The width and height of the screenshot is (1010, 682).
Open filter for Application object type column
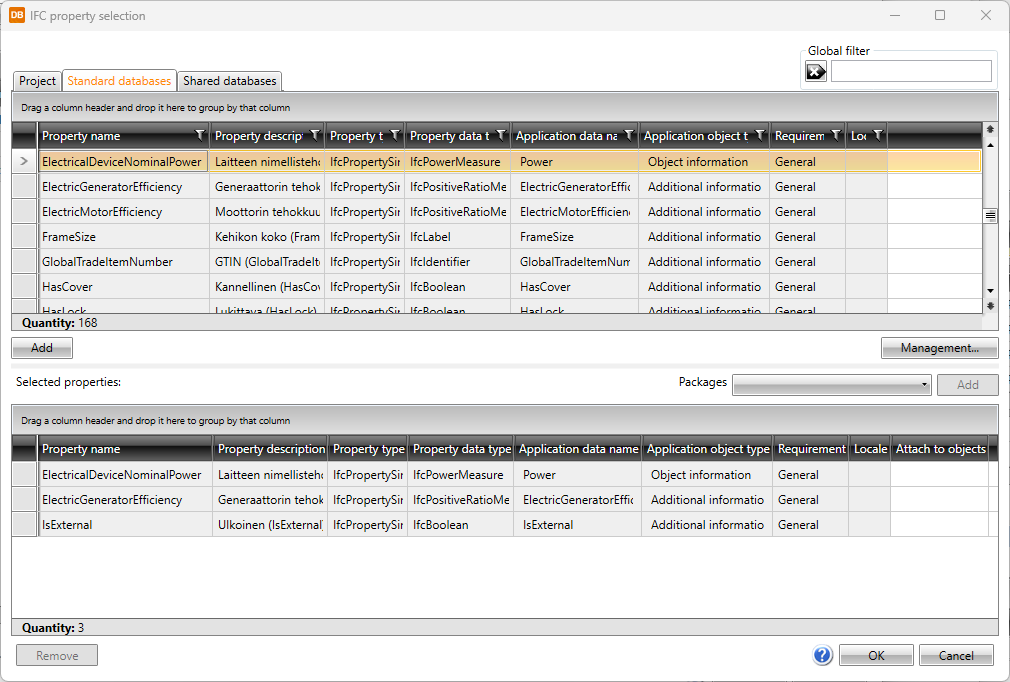click(x=759, y=135)
